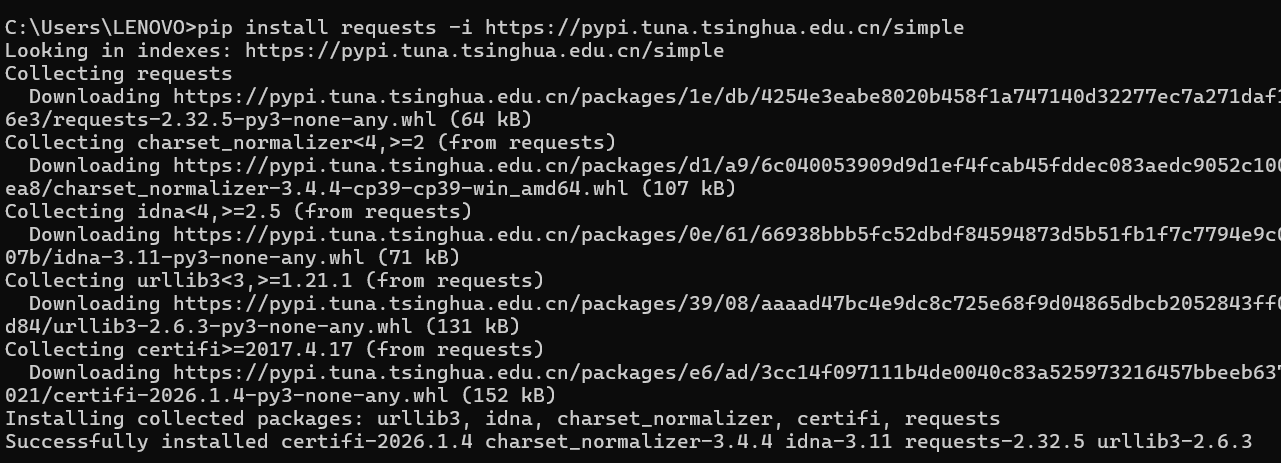Click the "Successfully installed" output line

click(628, 441)
